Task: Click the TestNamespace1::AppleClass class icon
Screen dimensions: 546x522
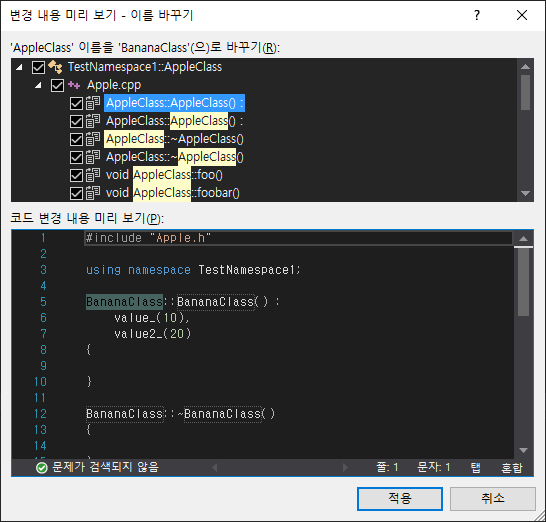Action: 55,67
